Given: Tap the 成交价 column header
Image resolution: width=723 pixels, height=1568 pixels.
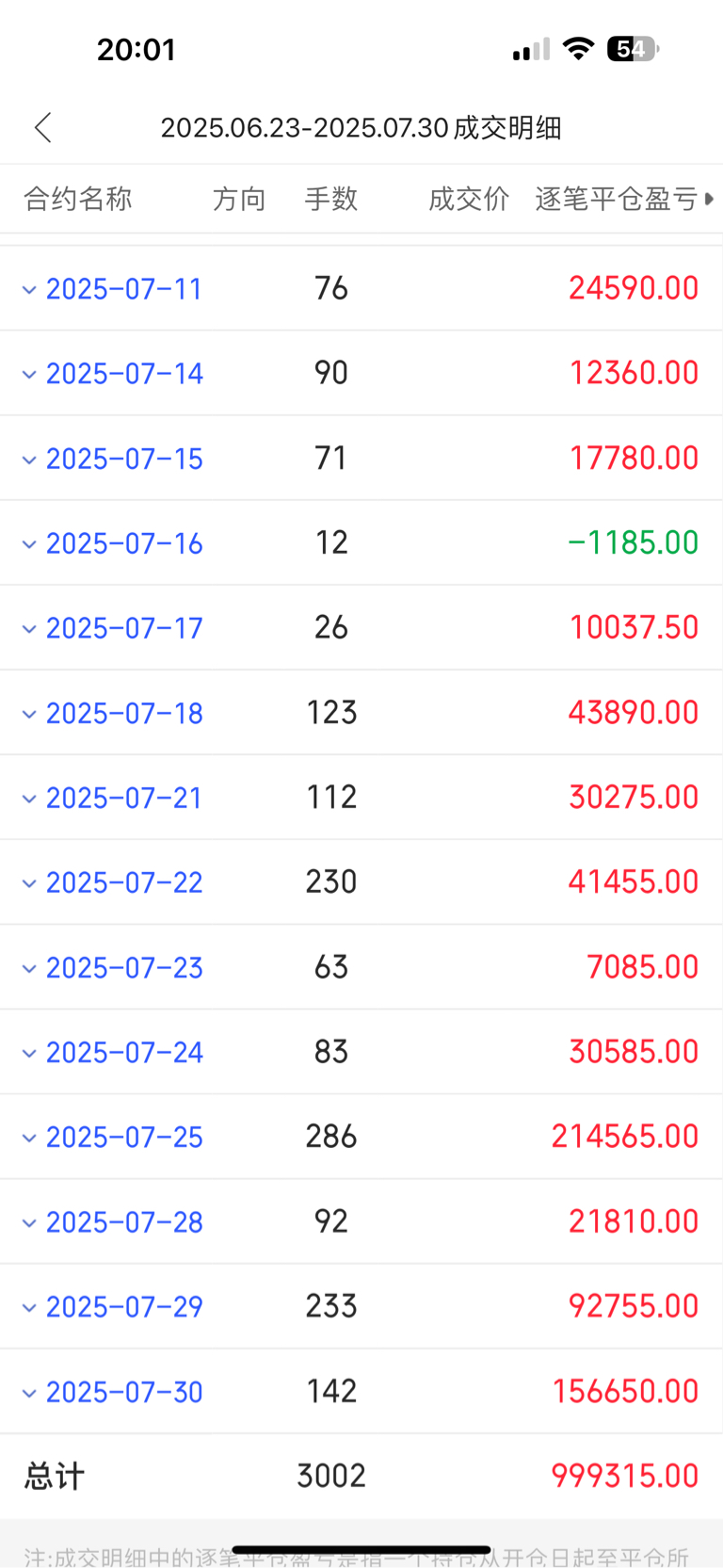Looking at the screenshot, I should coord(469,199).
